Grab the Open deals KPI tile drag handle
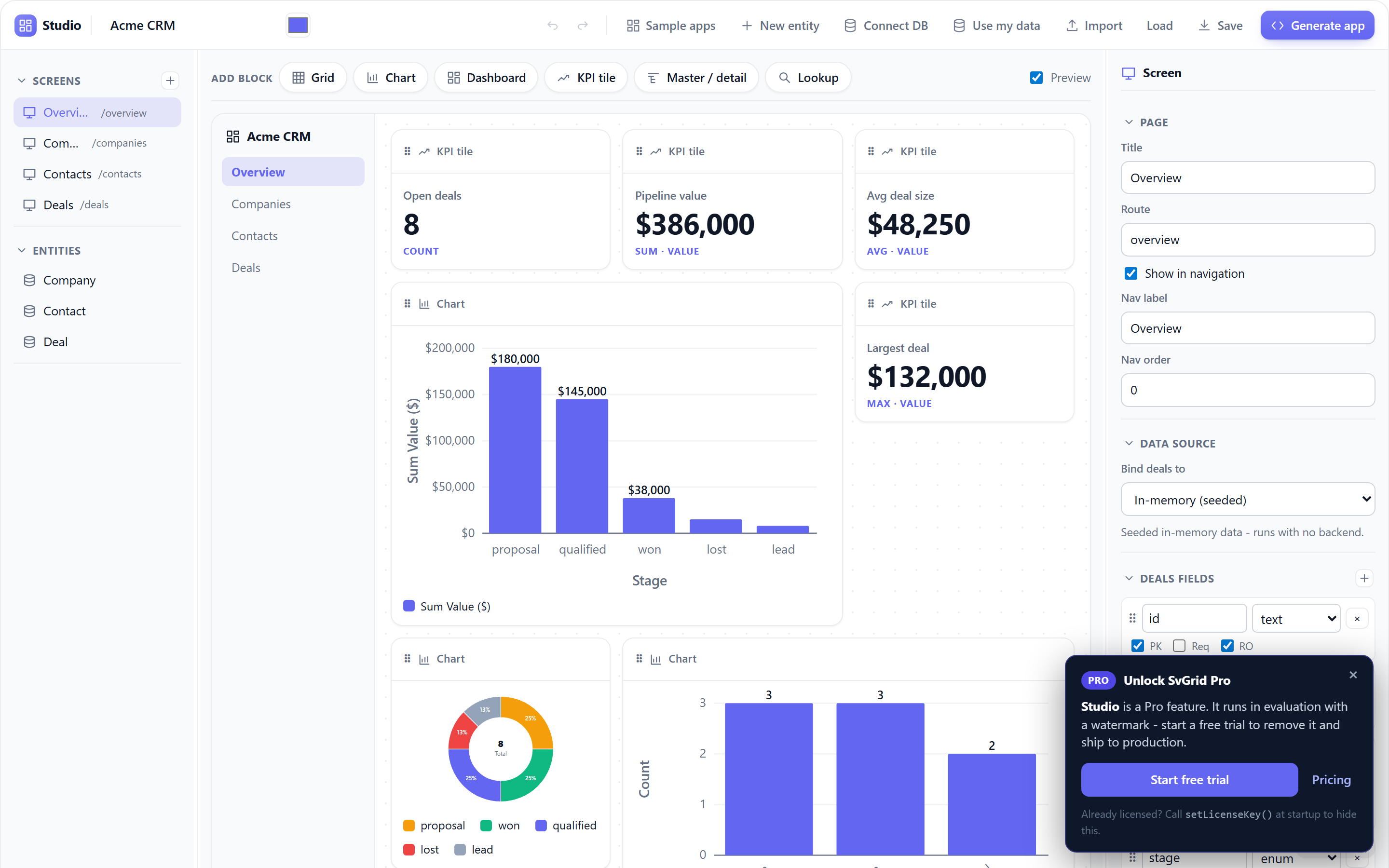Screen dimensions: 1389x868 coord(407,151)
